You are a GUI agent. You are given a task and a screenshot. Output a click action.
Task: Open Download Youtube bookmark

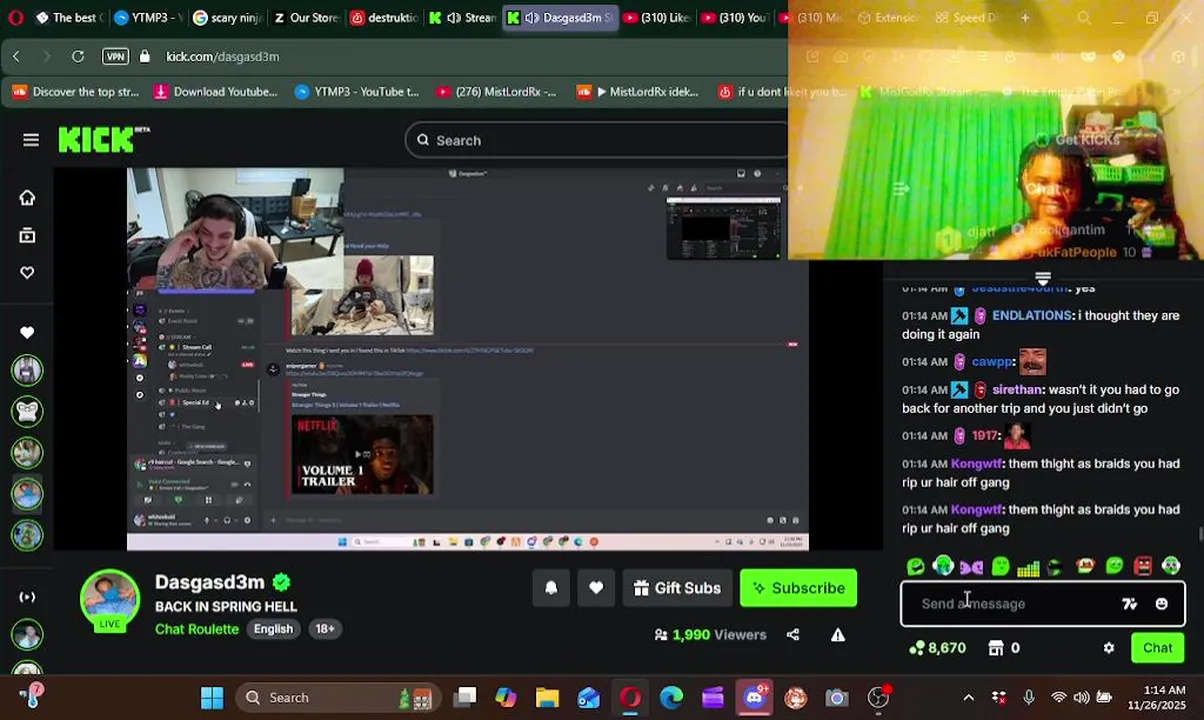tap(215, 92)
